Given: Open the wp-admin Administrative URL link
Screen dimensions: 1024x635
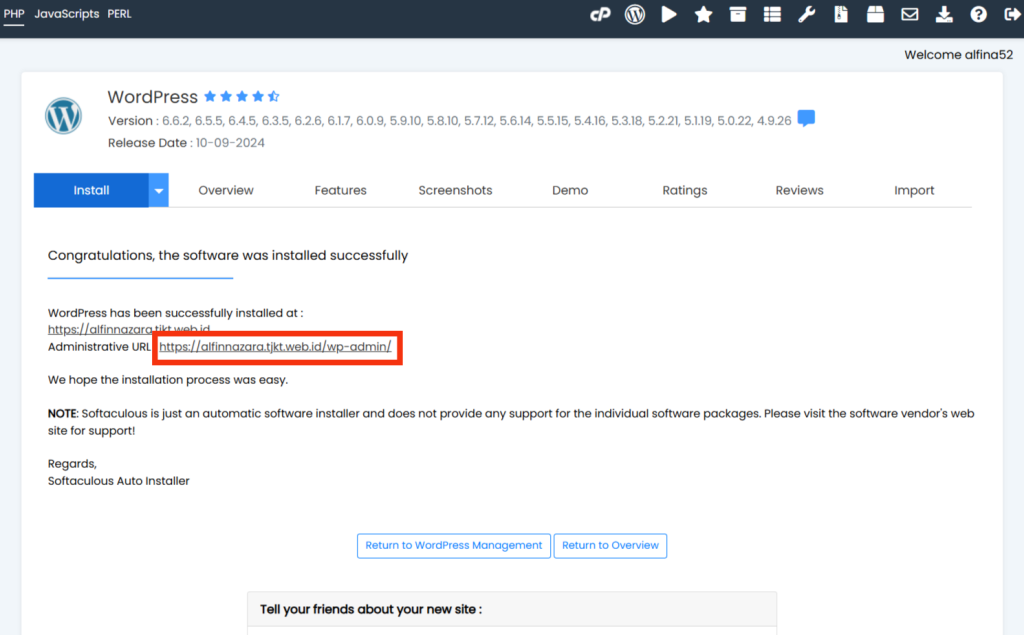Looking at the screenshot, I should (x=280, y=347).
